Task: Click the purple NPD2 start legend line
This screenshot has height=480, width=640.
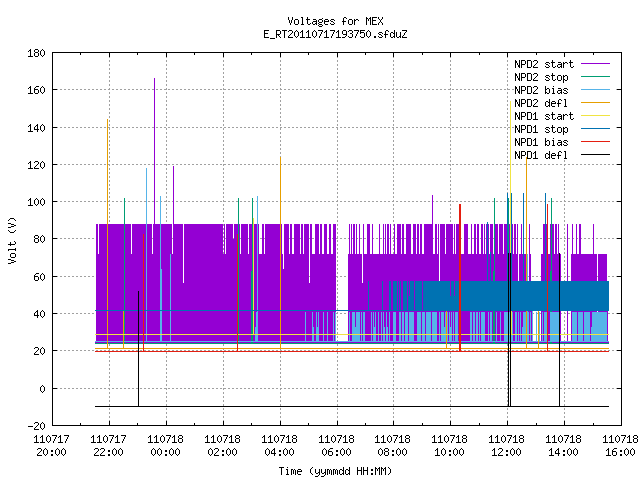Action: 596,64
